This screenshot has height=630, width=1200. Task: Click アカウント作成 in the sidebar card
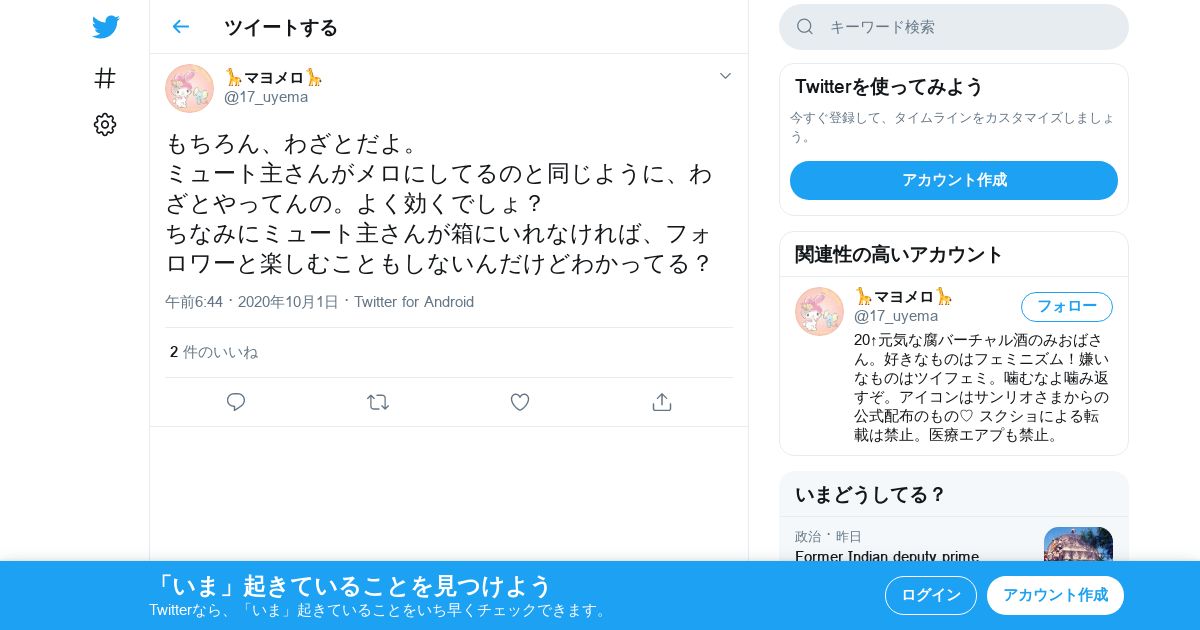pyautogui.click(x=954, y=180)
